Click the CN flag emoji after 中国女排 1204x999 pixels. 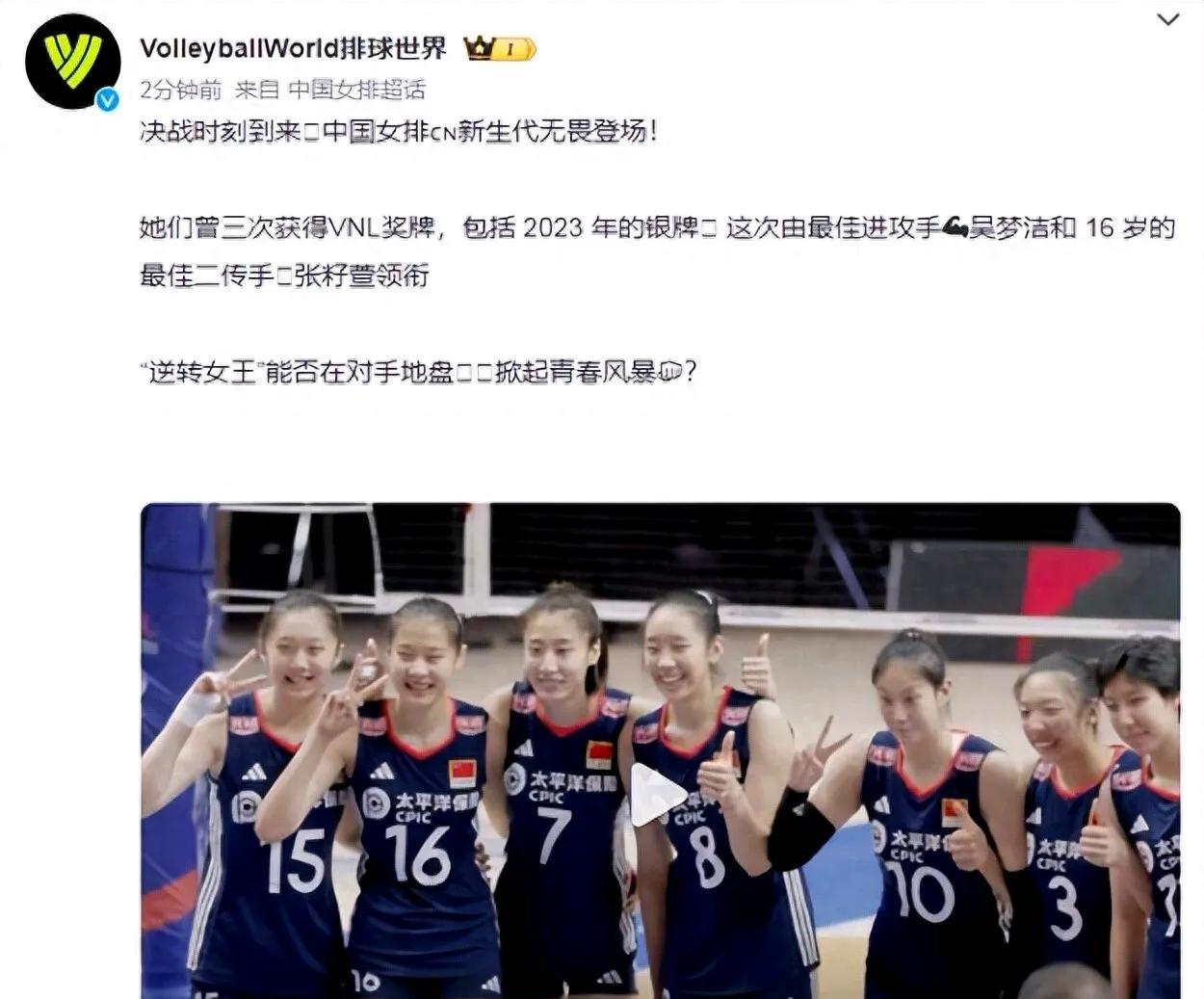[442, 133]
